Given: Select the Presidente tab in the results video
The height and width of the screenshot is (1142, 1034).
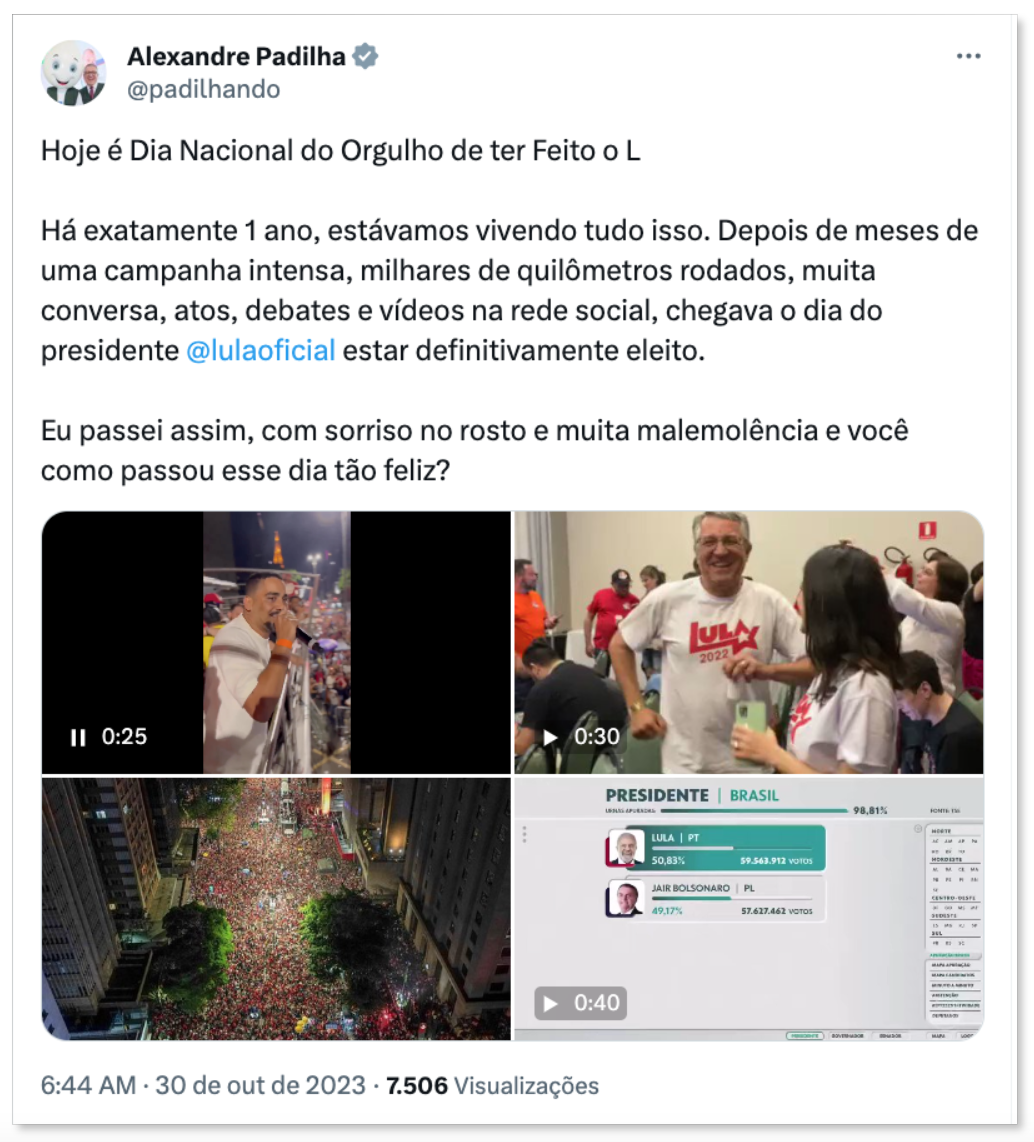Looking at the screenshot, I should (805, 1035).
